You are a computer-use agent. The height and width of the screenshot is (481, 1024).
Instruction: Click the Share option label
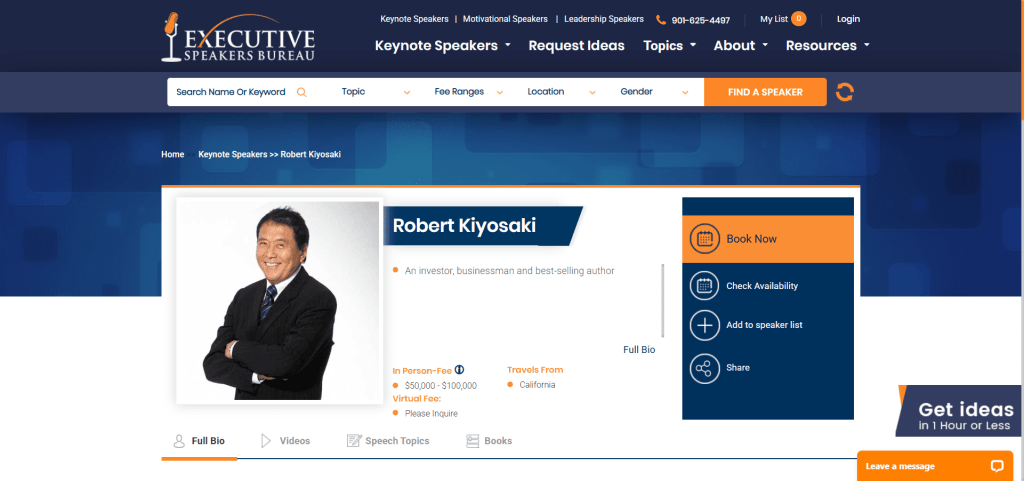pyautogui.click(x=738, y=368)
